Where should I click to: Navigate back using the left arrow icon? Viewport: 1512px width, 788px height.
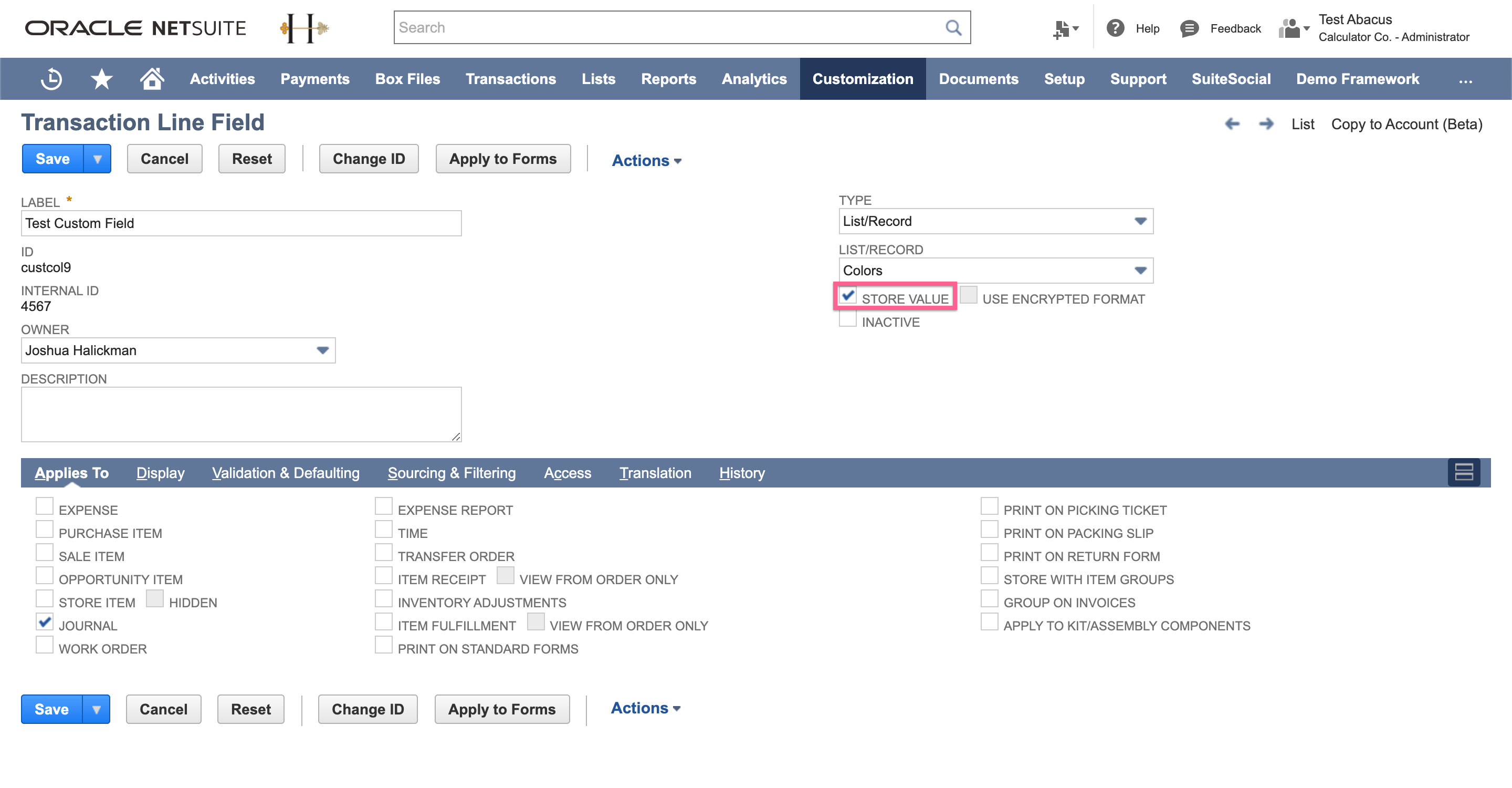tap(1233, 124)
